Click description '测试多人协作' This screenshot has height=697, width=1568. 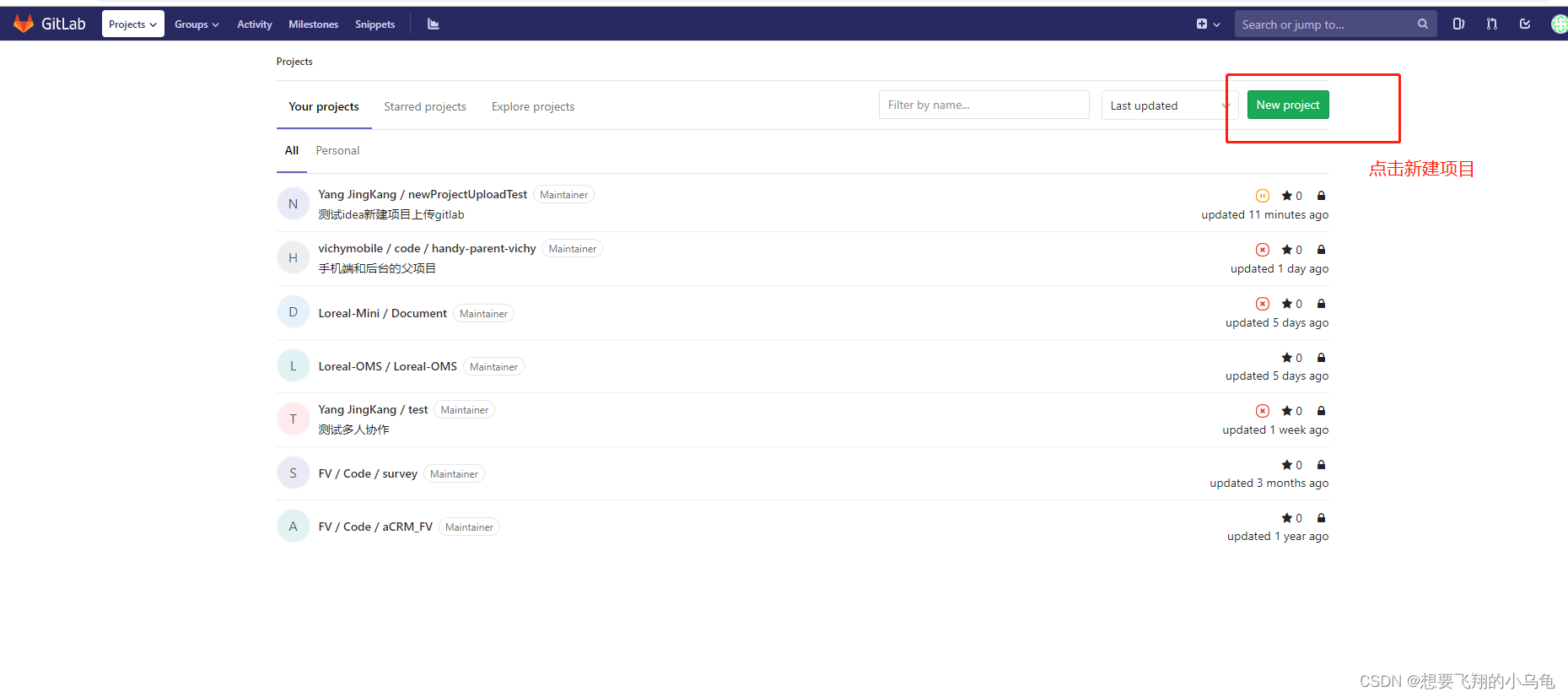(354, 430)
